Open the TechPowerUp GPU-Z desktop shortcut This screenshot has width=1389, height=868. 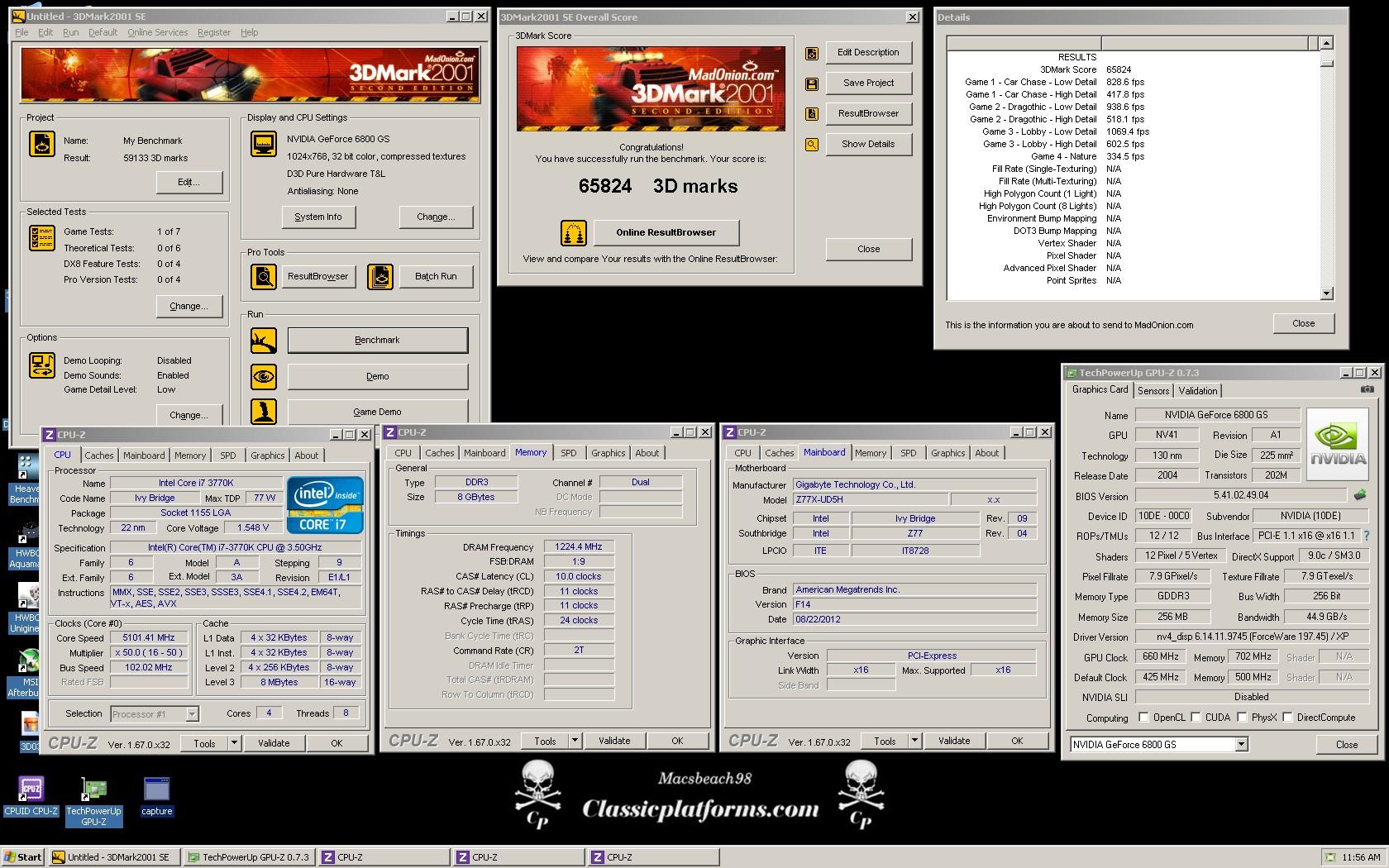[93, 801]
